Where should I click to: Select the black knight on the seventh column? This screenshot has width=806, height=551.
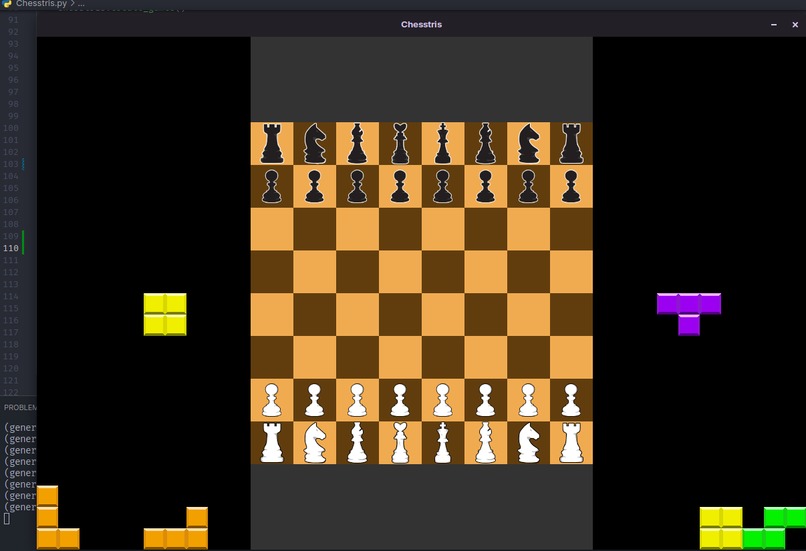pos(528,143)
